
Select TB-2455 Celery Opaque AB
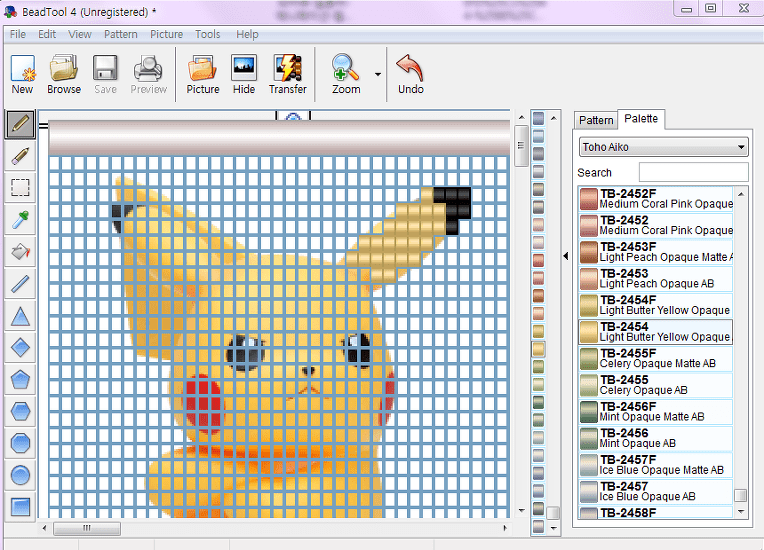[656, 385]
